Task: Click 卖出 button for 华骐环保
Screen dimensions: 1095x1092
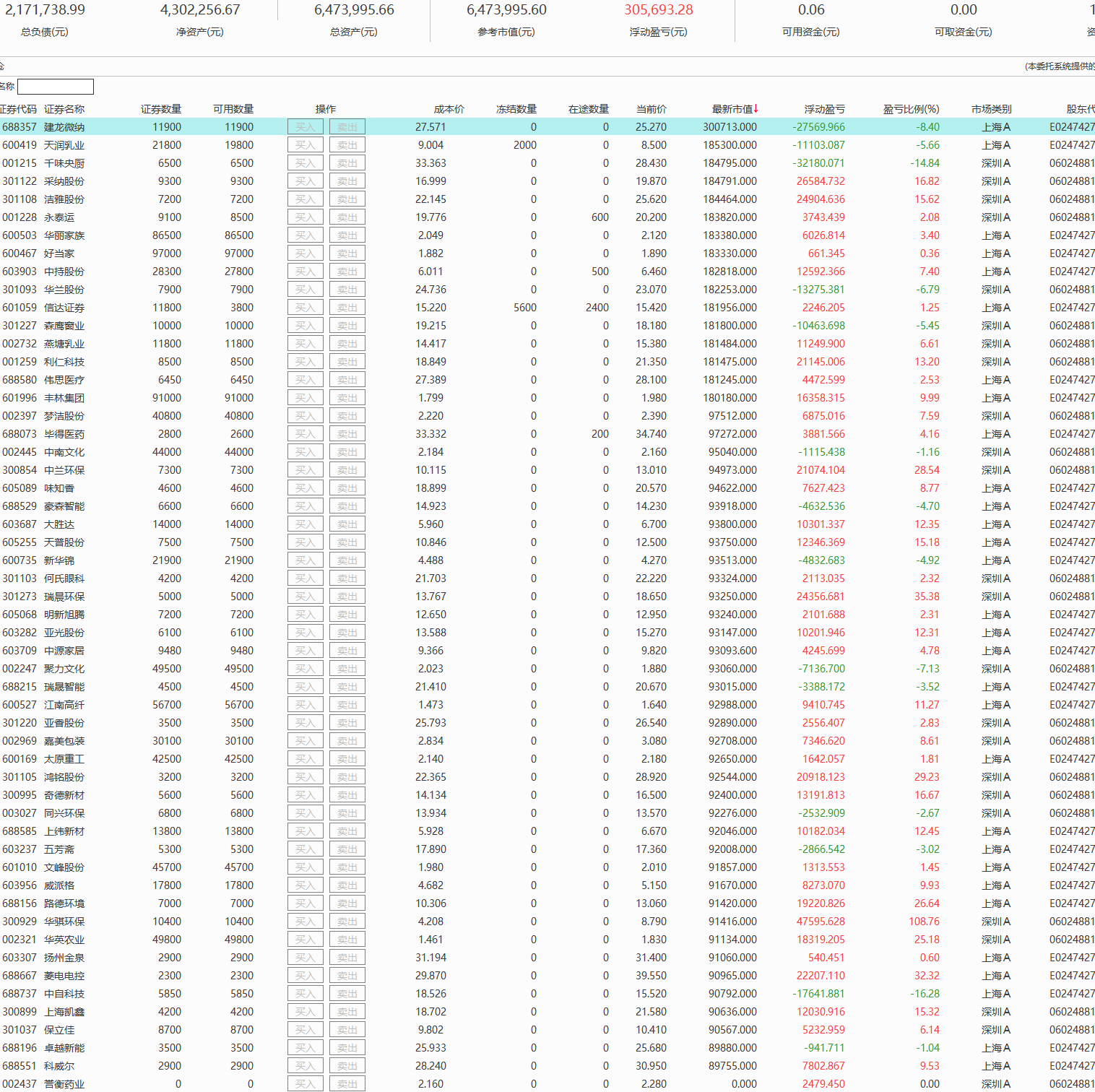Action: tap(347, 922)
